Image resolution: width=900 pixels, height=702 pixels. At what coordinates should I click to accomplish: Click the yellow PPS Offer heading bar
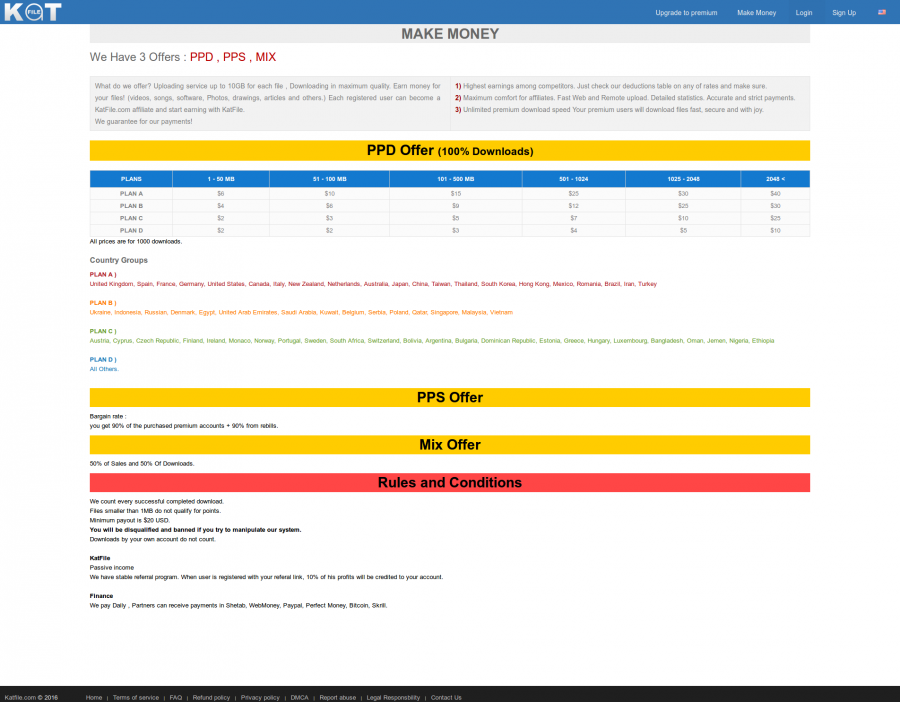click(449, 397)
